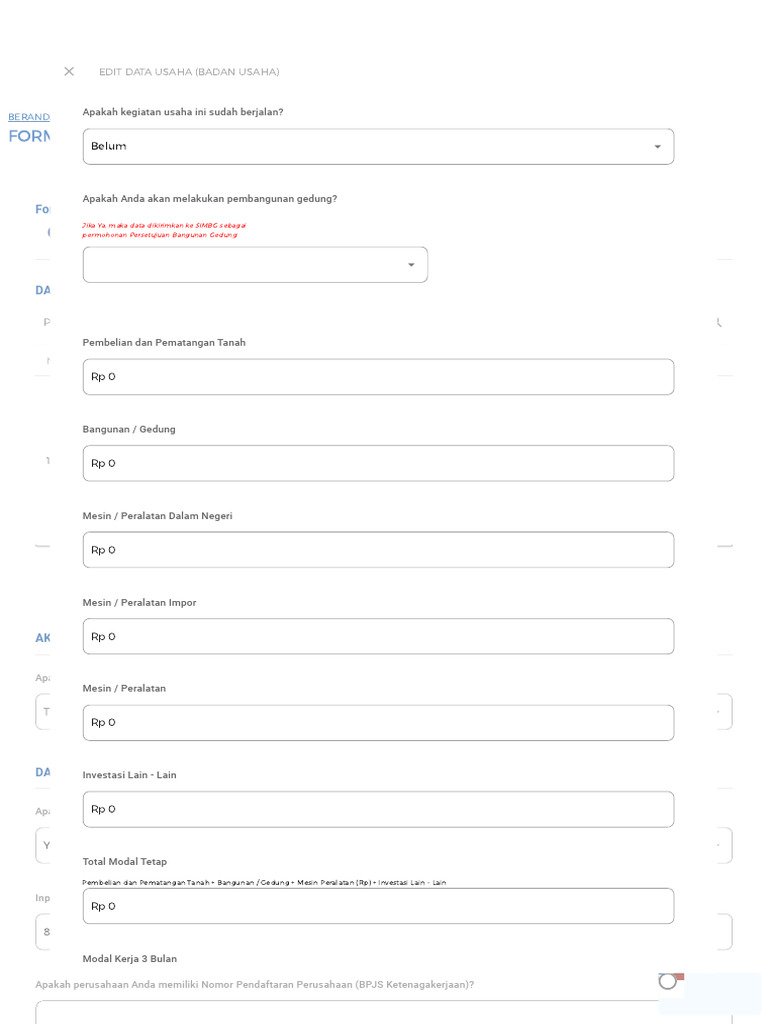This screenshot has width=768, height=1024.
Task: Select the Total Modal Tetap field
Action: pos(378,907)
